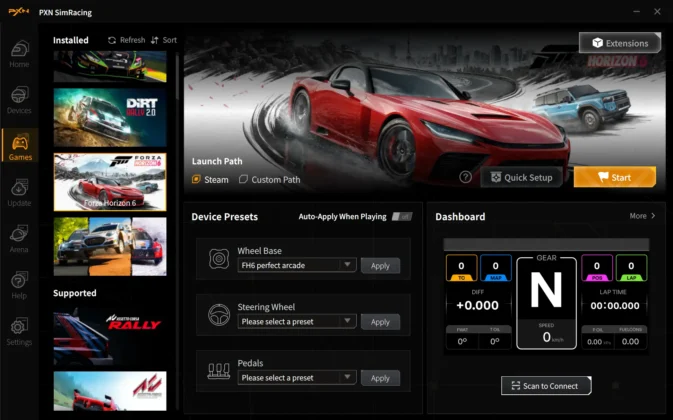Apply the Wheel Base preset
The height and width of the screenshot is (420, 673).
point(380,266)
